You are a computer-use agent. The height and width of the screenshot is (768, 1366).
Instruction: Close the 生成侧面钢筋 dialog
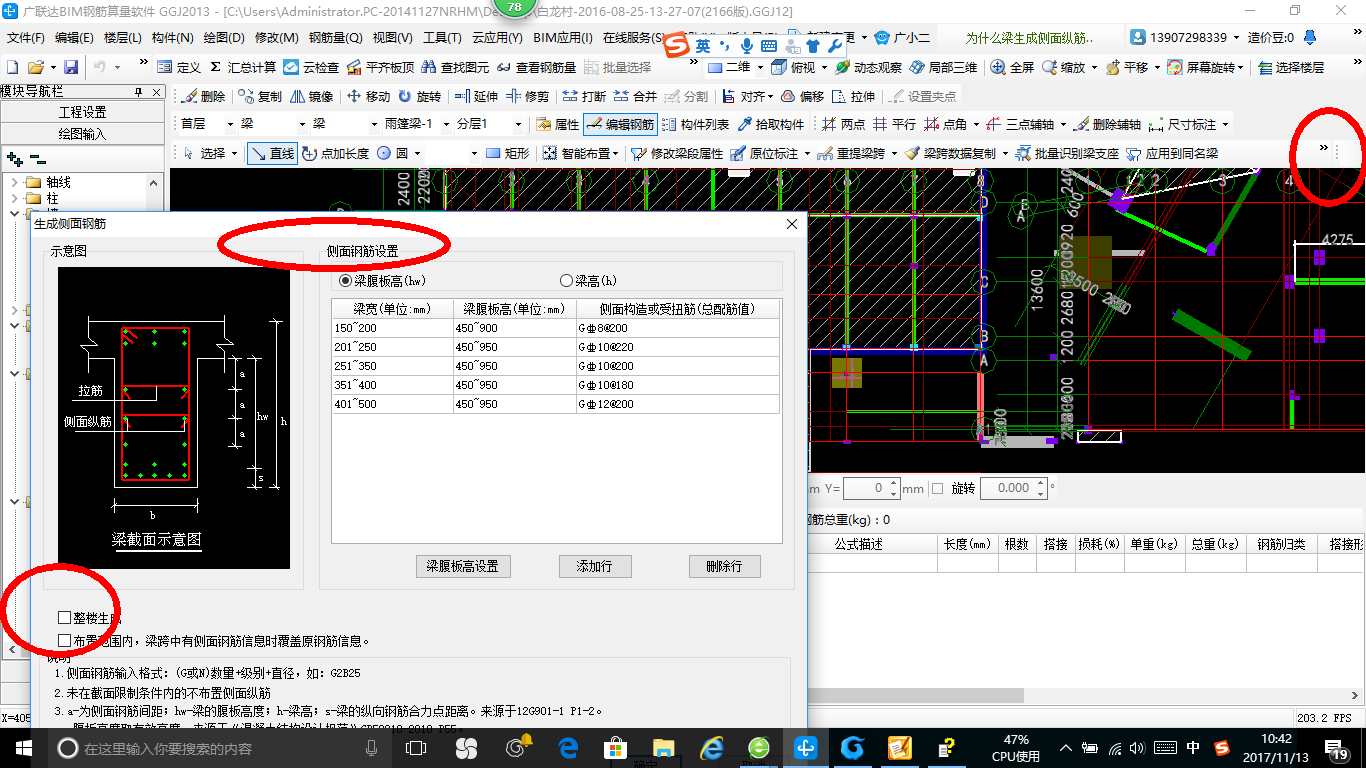(792, 224)
